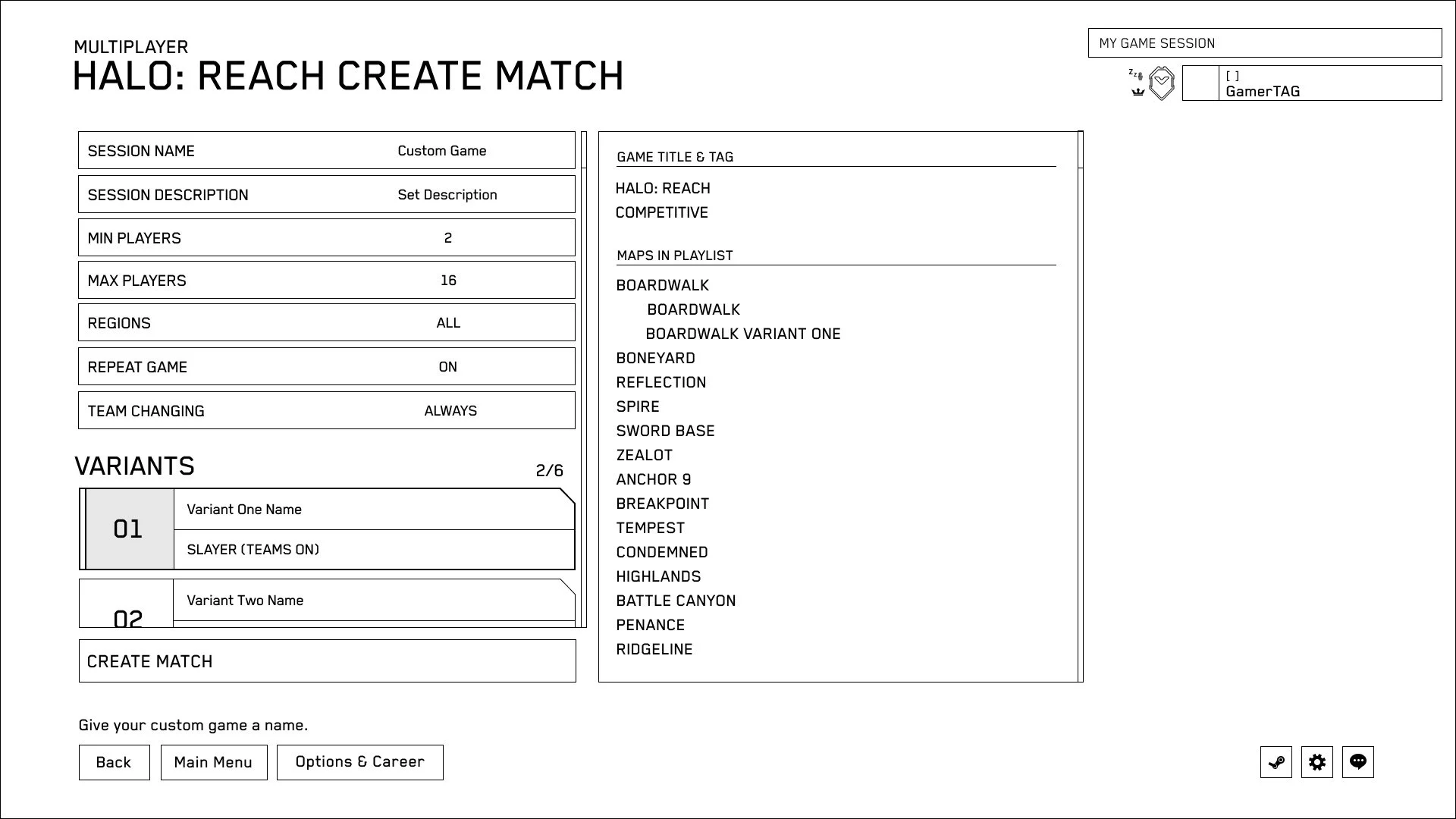Expand the top-level BOARDWALK map entry
This screenshot has width=1456, height=819.
(x=663, y=285)
